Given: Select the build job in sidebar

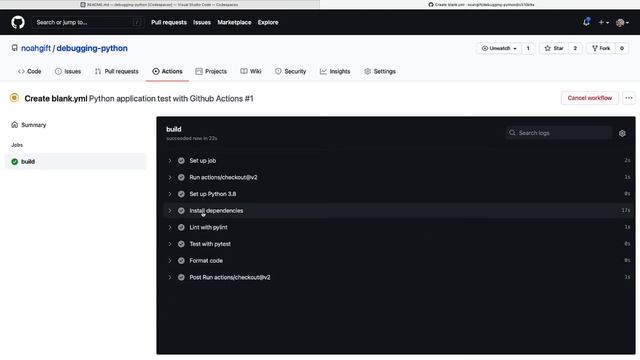Looking at the screenshot, I should coord(76,162).
